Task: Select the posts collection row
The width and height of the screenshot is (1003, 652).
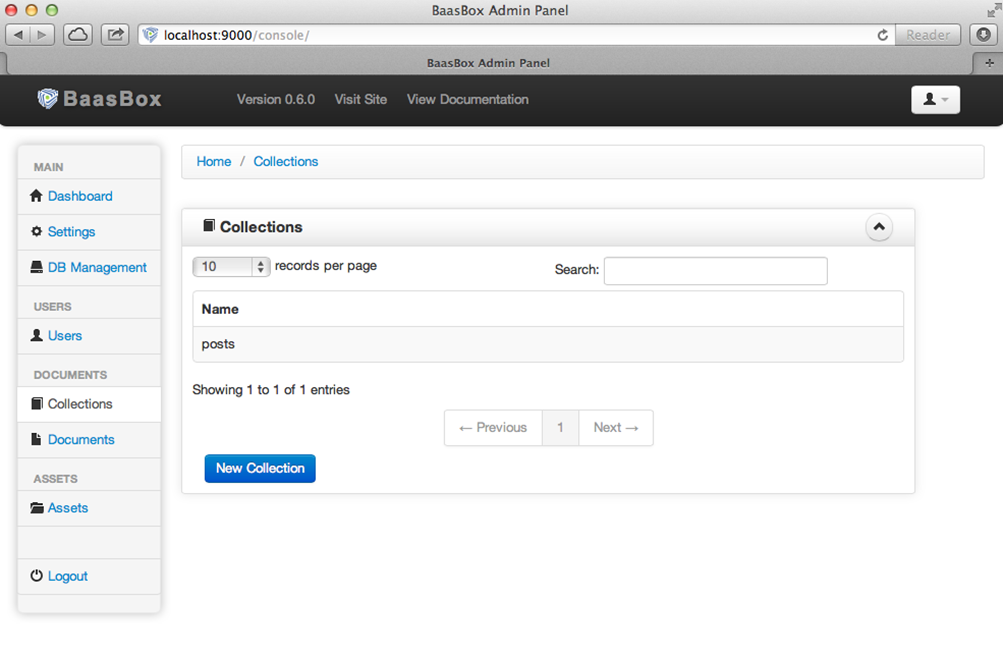Action: (548, 344)
